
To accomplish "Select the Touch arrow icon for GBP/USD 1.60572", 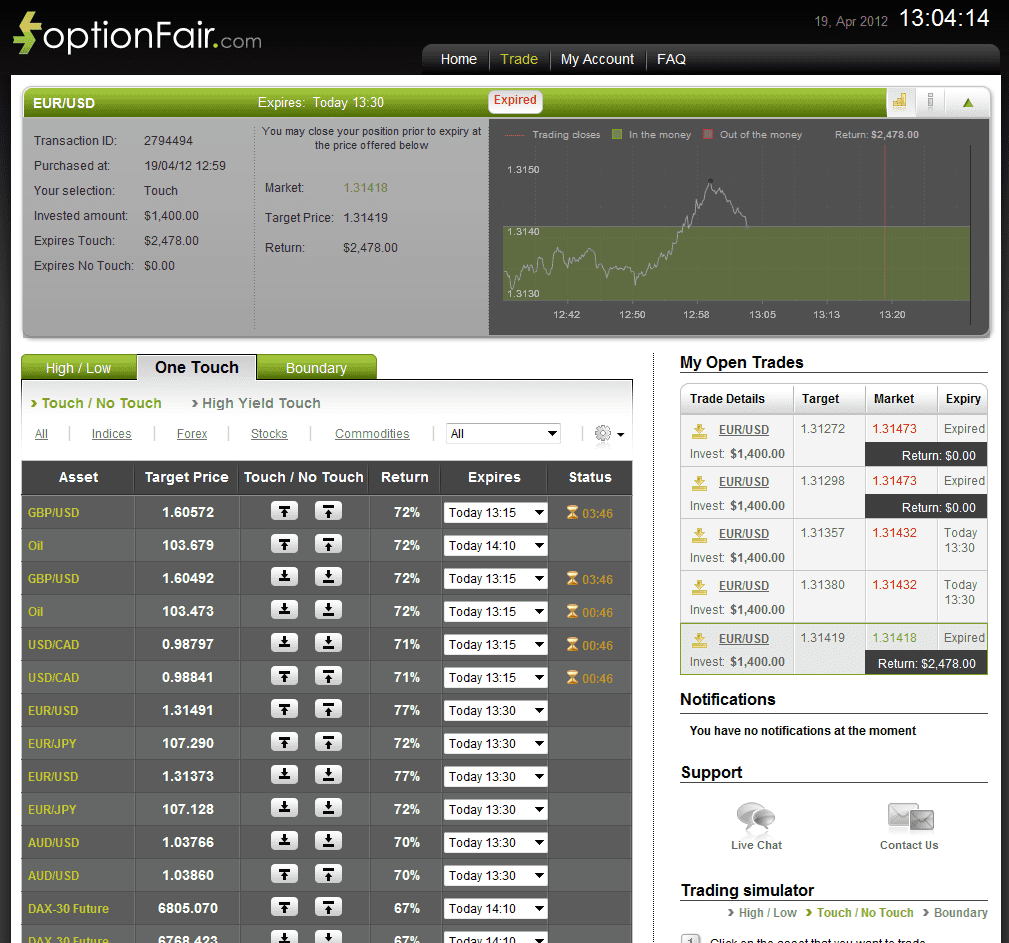I will tap(284, 511).
